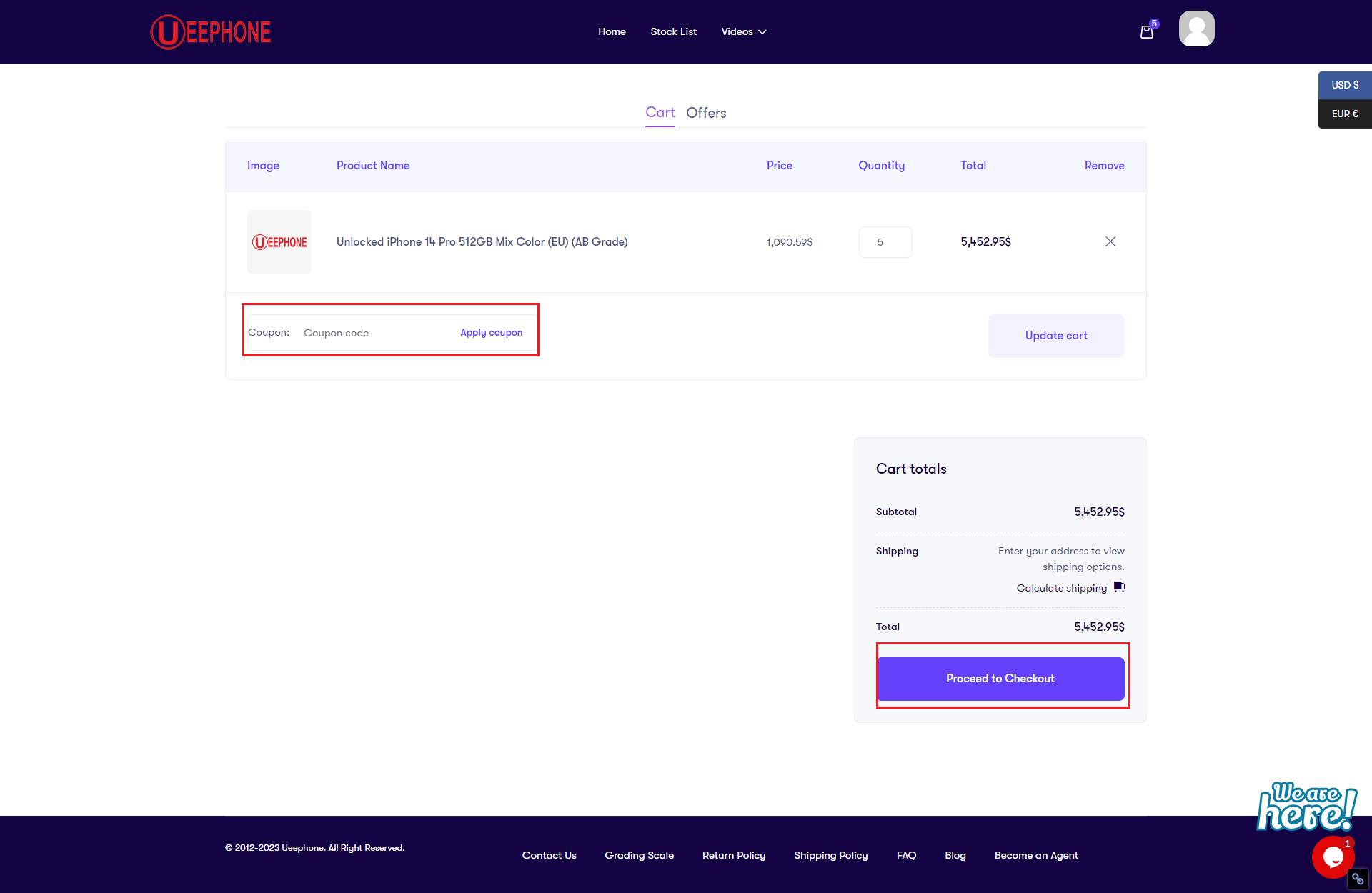Screen dimensions: 1372x893
Task: Click the Calculate shipping truck icon
Action: (1119, 587)
